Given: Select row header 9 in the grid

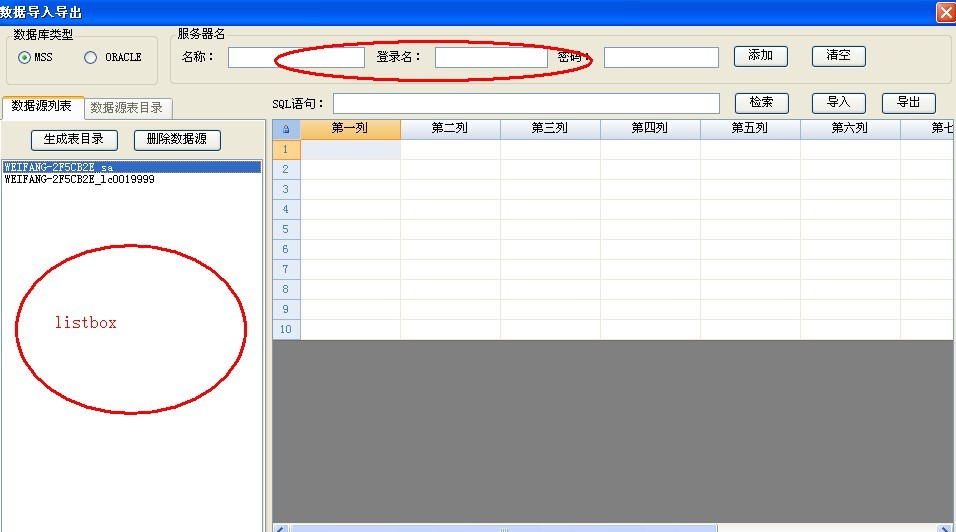Looking at the screenshot, I should [286, 310].
